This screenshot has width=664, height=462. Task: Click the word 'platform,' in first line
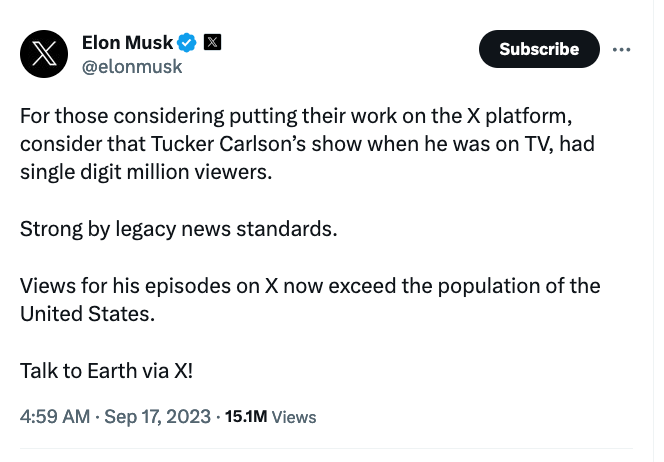click(528, 116)
